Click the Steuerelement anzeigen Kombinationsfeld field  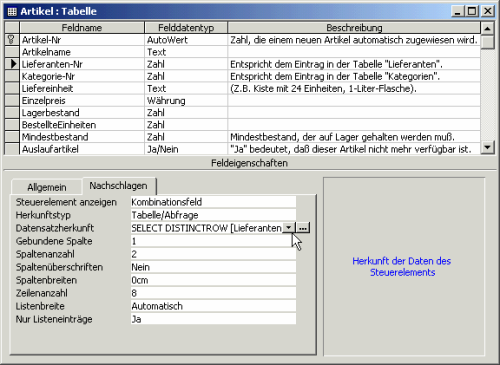pyautogui.click(x=213, y=202)
